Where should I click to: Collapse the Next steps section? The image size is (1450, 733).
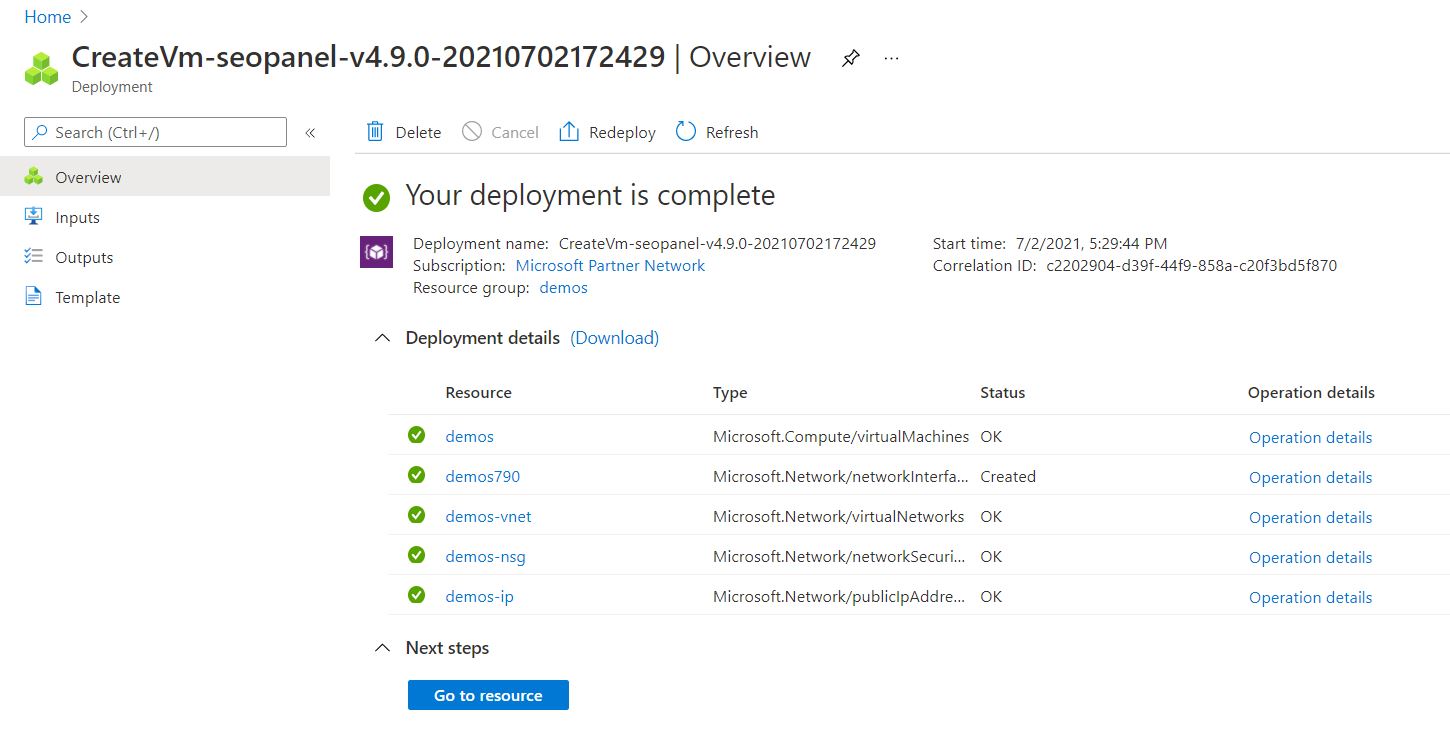point(381,648)
